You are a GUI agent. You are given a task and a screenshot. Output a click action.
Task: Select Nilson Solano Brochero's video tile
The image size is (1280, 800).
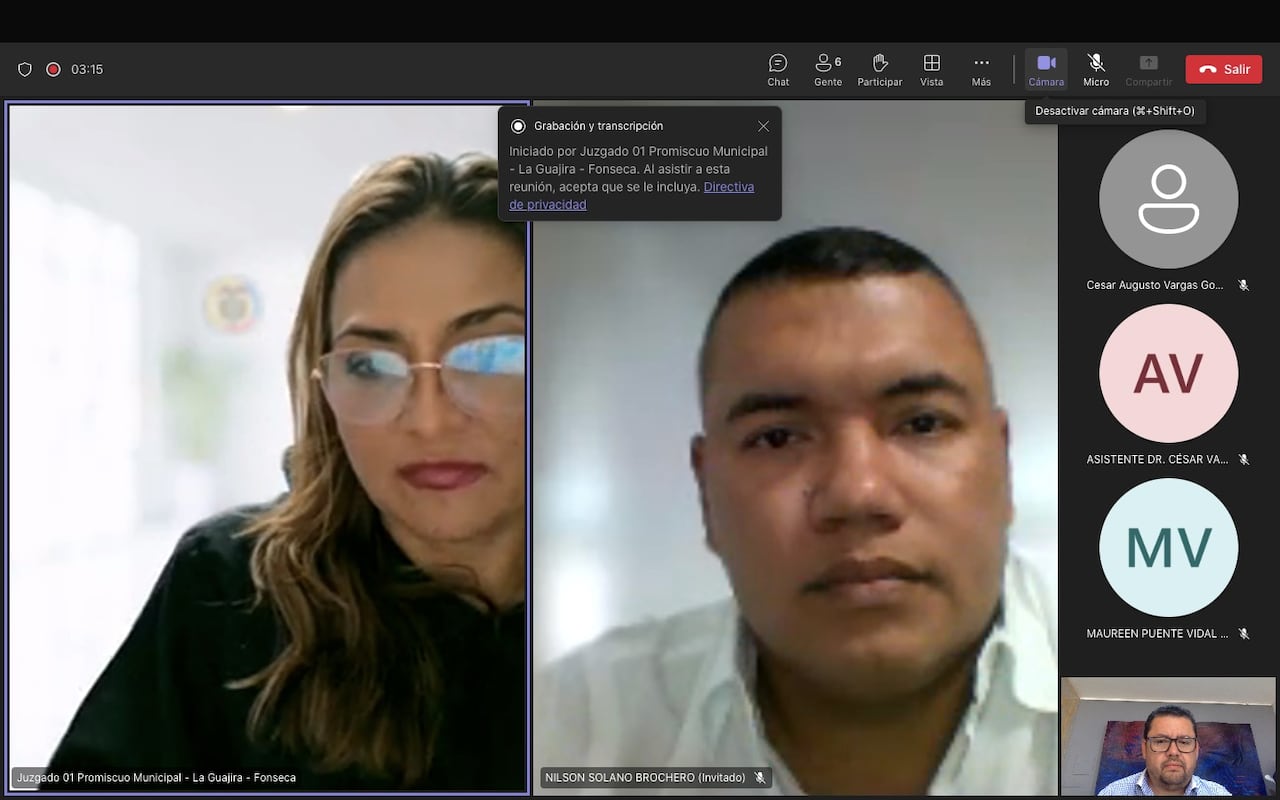(795, 500)
